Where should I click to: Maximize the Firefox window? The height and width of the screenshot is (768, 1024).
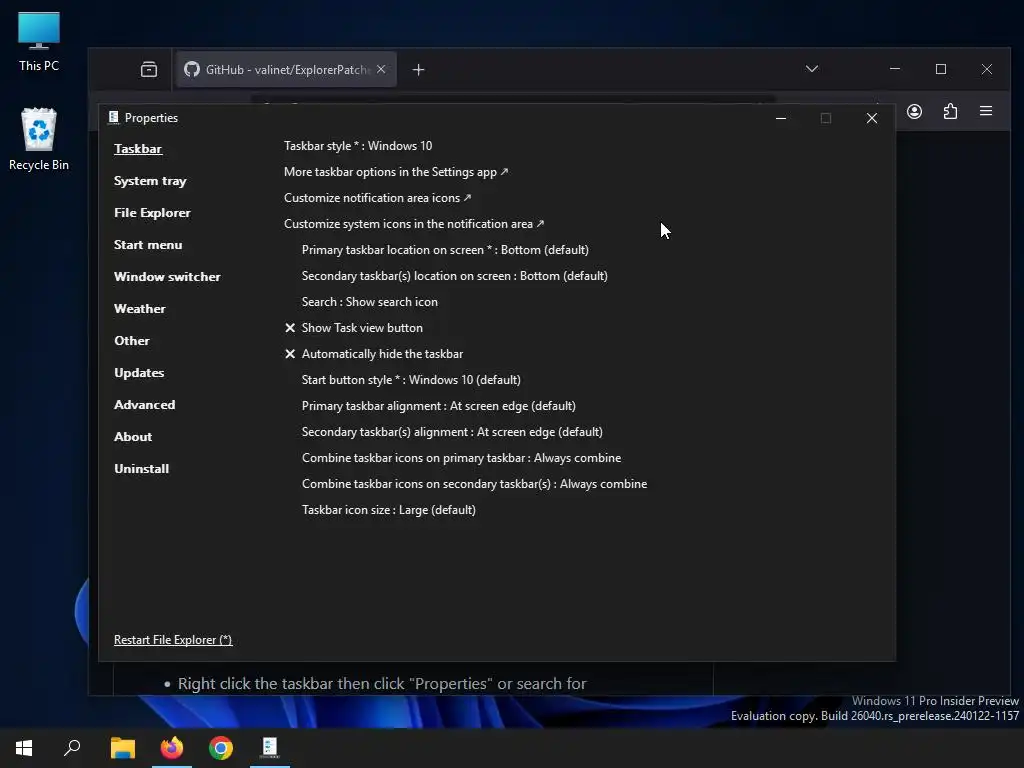coord(941,69)
